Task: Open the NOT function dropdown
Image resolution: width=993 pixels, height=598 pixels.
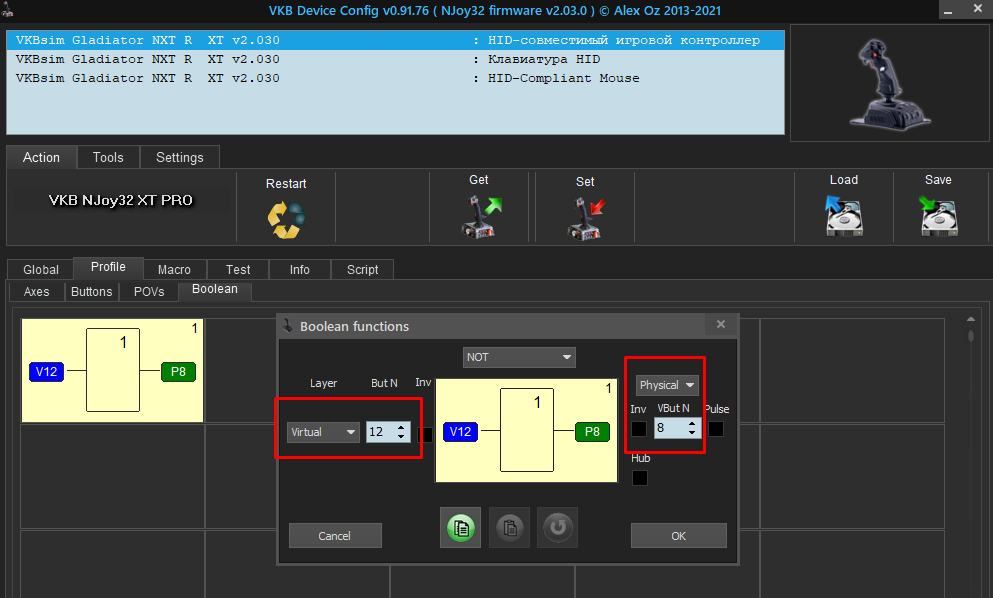Action: (519, 357)
